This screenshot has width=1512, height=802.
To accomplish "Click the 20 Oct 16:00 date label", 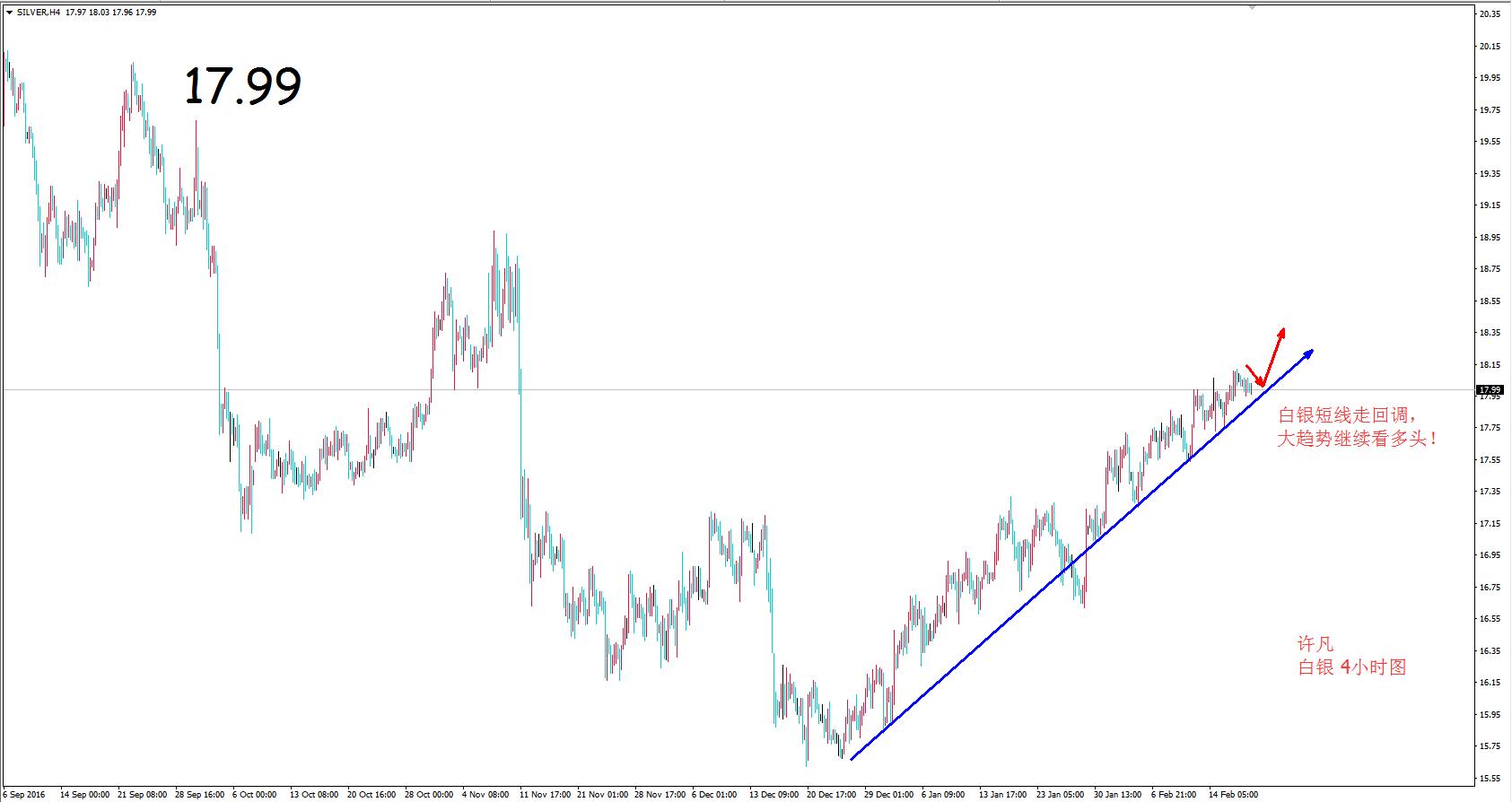I will coord(371,795).
